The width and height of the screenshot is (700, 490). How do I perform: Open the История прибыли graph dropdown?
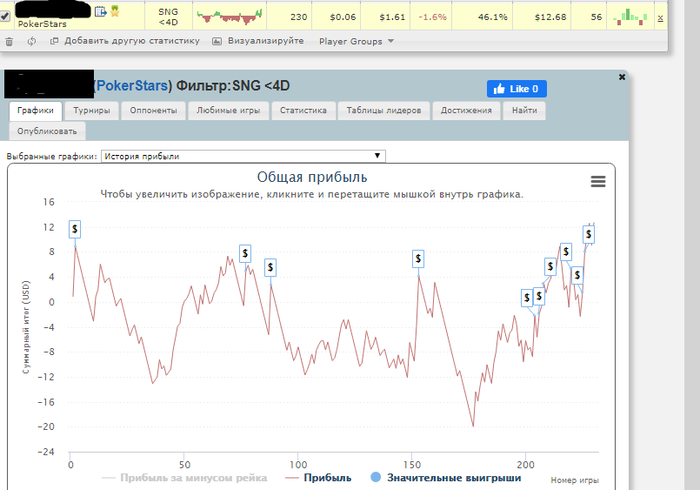point(243,156)
